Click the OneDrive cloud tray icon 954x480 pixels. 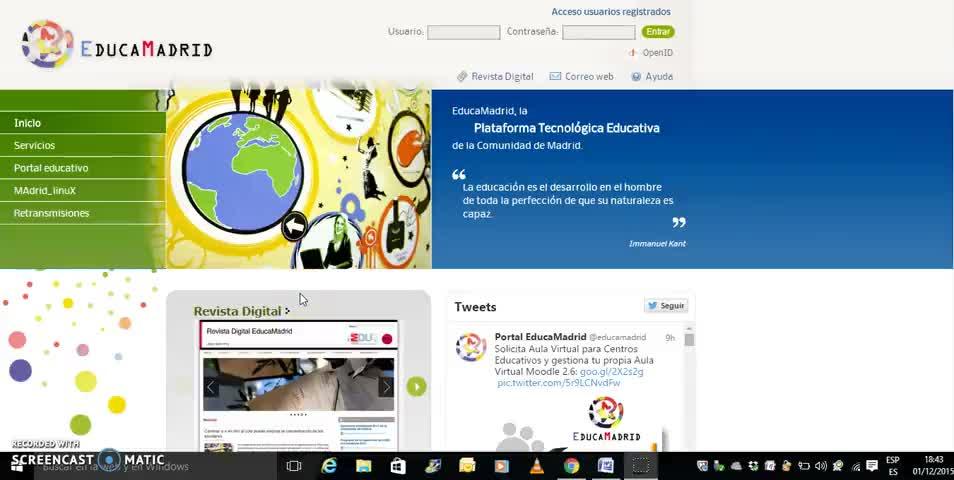(736, 466)
